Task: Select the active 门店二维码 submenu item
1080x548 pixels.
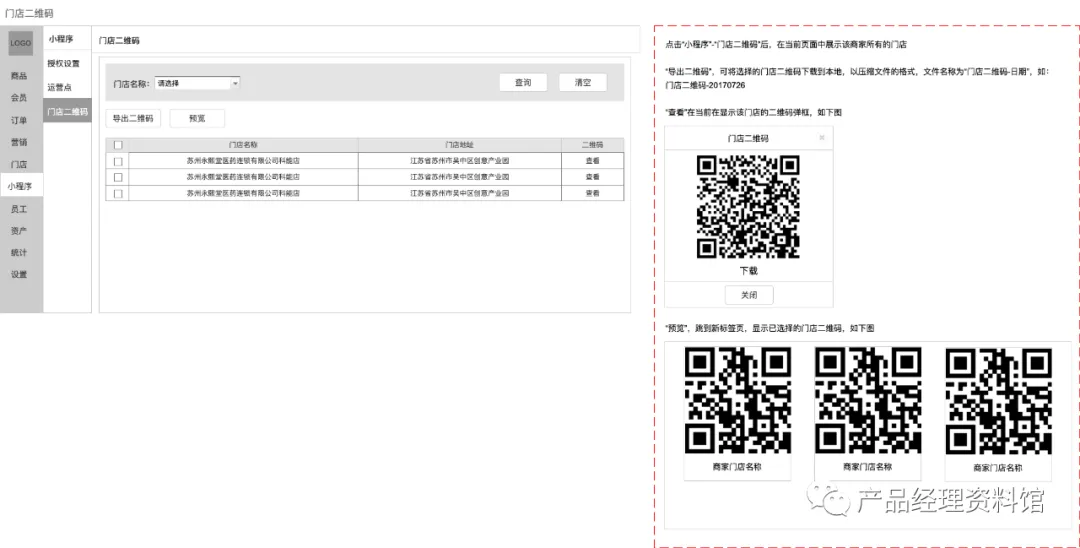Action: tap(68, 112)
